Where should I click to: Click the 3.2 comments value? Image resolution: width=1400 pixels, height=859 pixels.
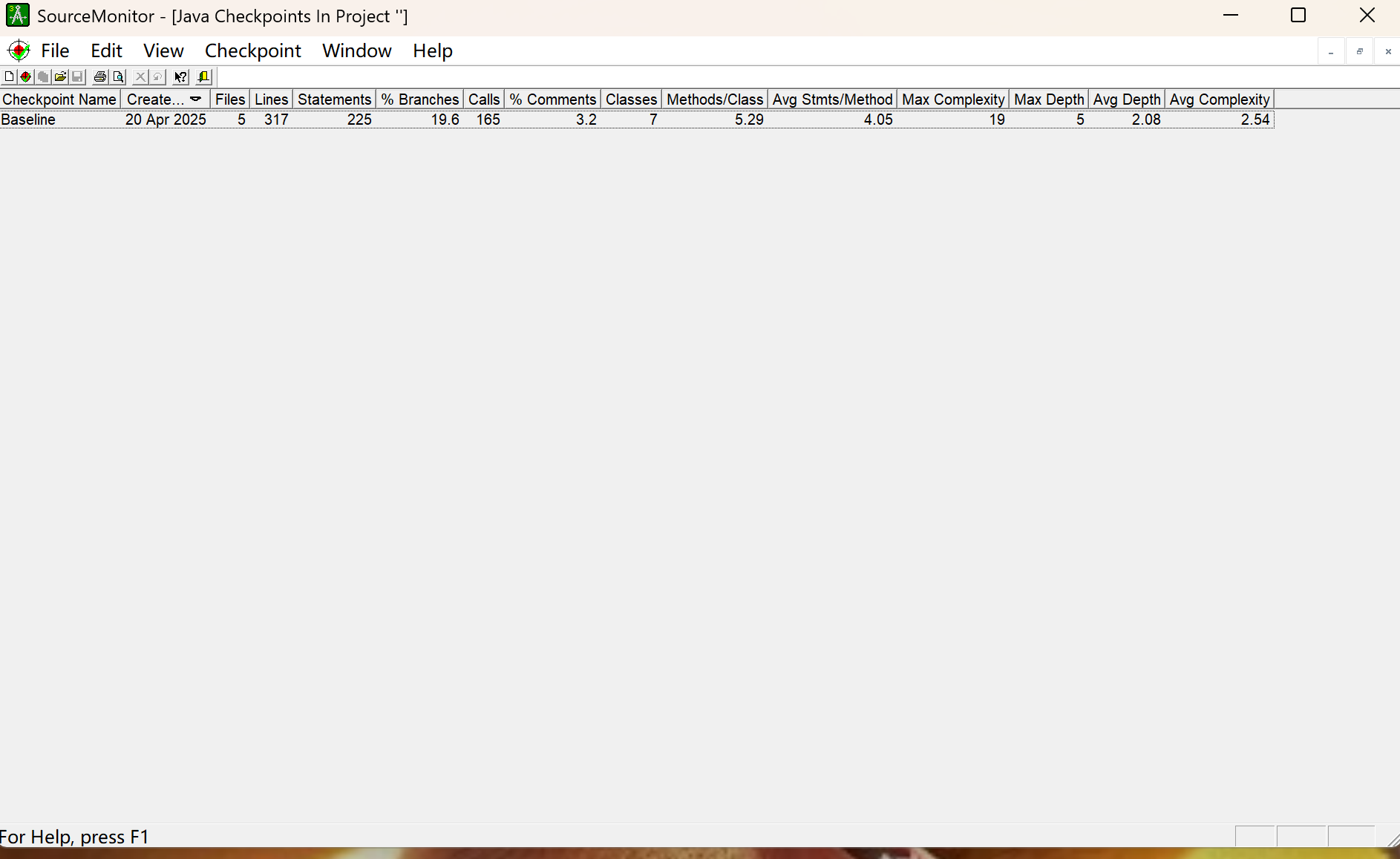(x=586, y=120)
